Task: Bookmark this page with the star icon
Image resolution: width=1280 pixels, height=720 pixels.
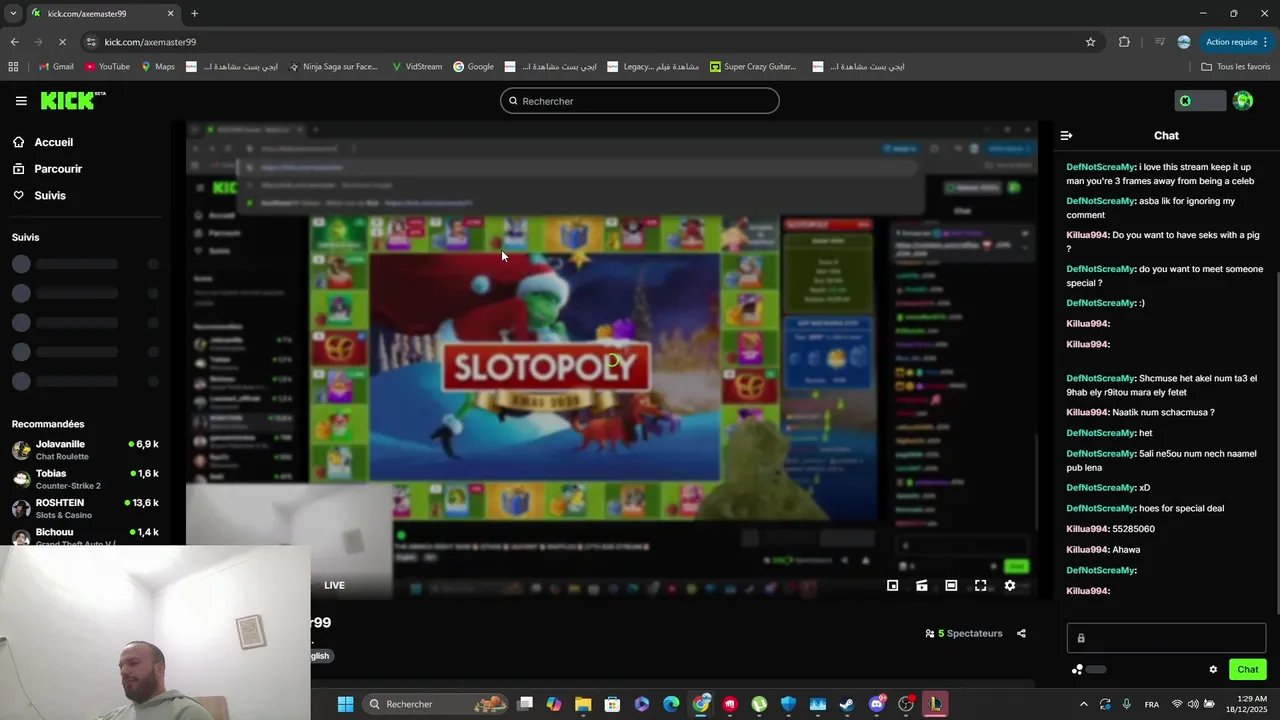Action: [1091, 42]
